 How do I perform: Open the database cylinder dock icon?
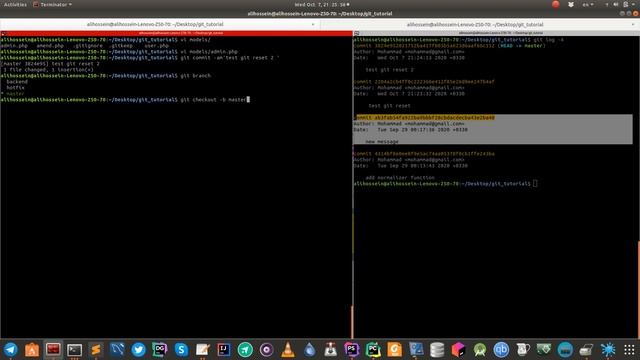[437, 350]
